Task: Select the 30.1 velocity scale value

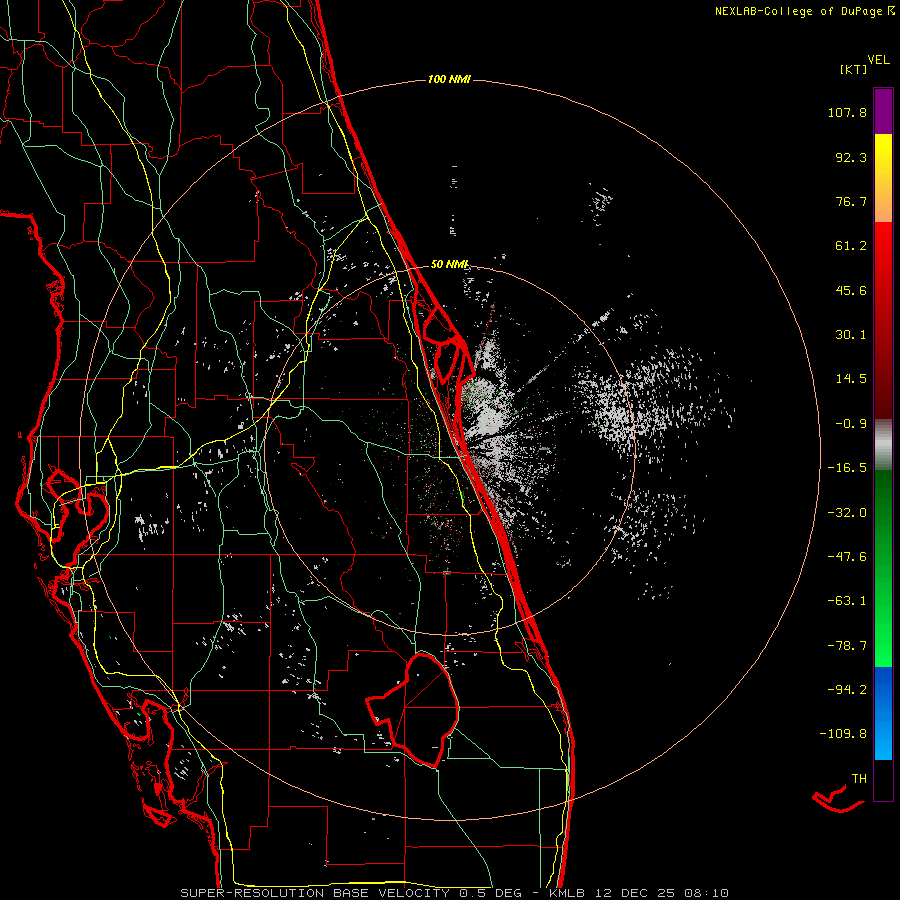Action: (851, 335)
